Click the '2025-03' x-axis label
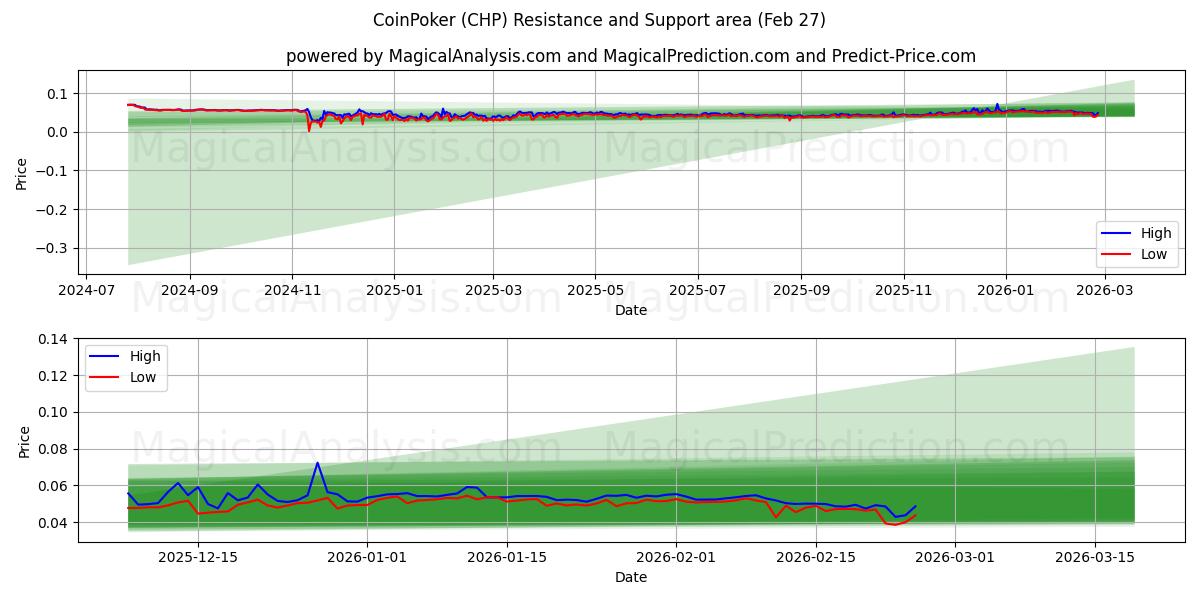The image size is (1200, 600). coord(493,289)
